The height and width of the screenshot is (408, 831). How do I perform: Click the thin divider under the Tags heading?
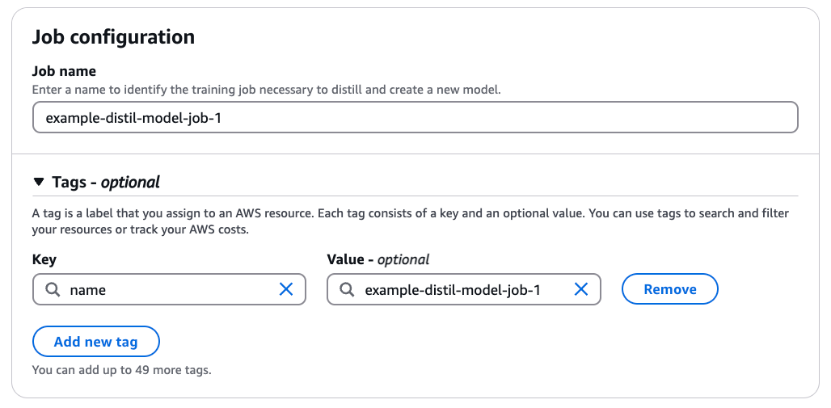pyautogui.click(x=415, y=197)
